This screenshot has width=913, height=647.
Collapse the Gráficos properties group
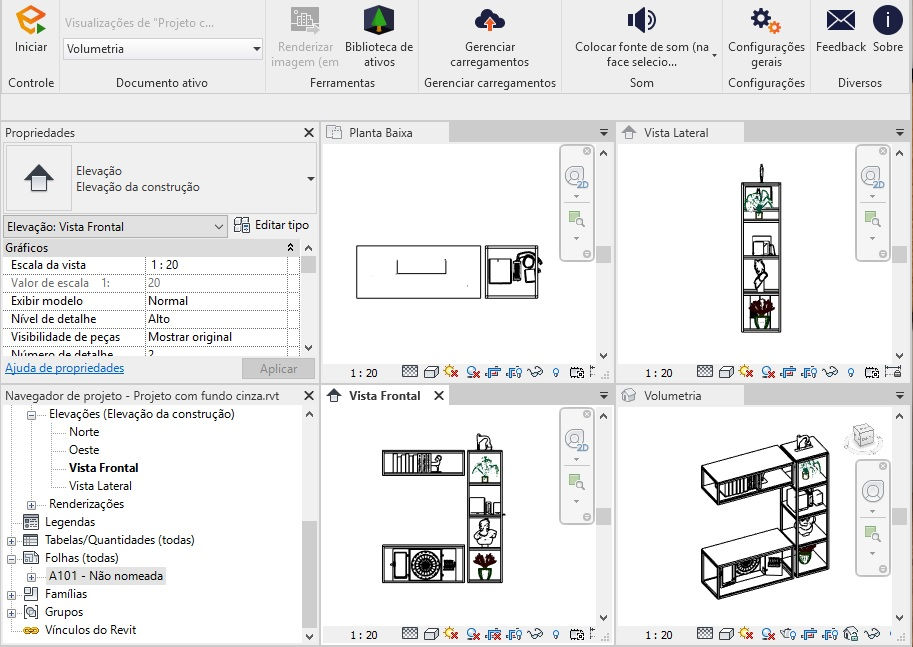pos(290,248)
